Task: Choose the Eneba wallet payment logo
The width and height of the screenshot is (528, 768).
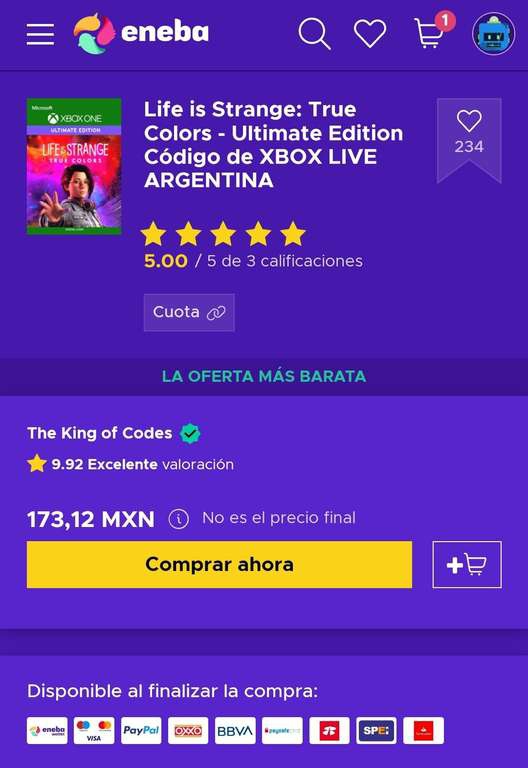Action: (x=47, y=730)
